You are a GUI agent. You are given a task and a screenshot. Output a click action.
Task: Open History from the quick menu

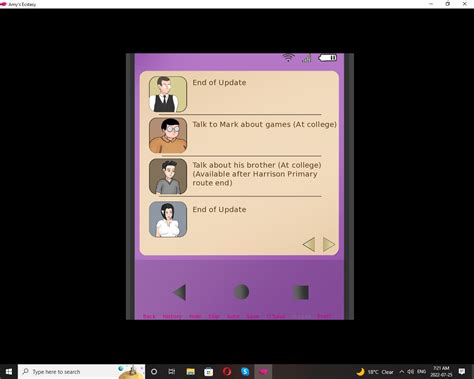[172, 316]
